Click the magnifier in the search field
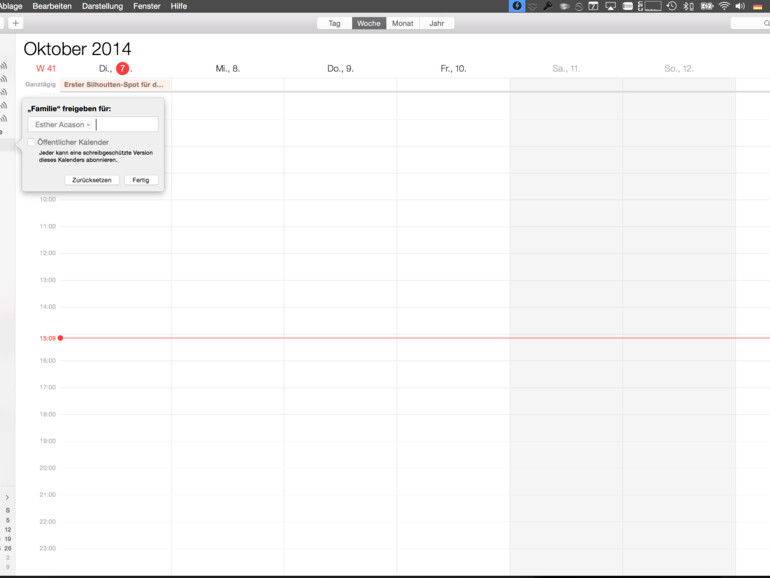This screenshot has width=770, height=578. [766, 23]
